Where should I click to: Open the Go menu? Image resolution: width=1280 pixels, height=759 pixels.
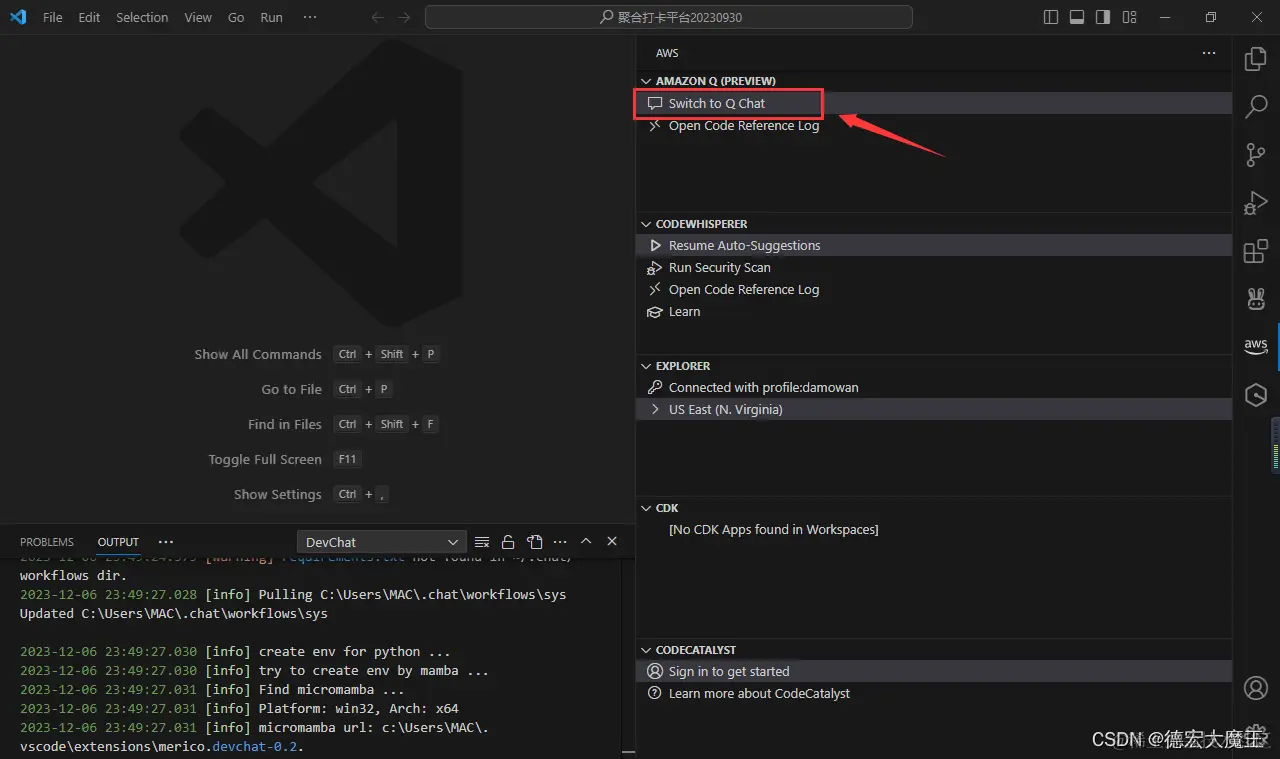click(236, 17)
